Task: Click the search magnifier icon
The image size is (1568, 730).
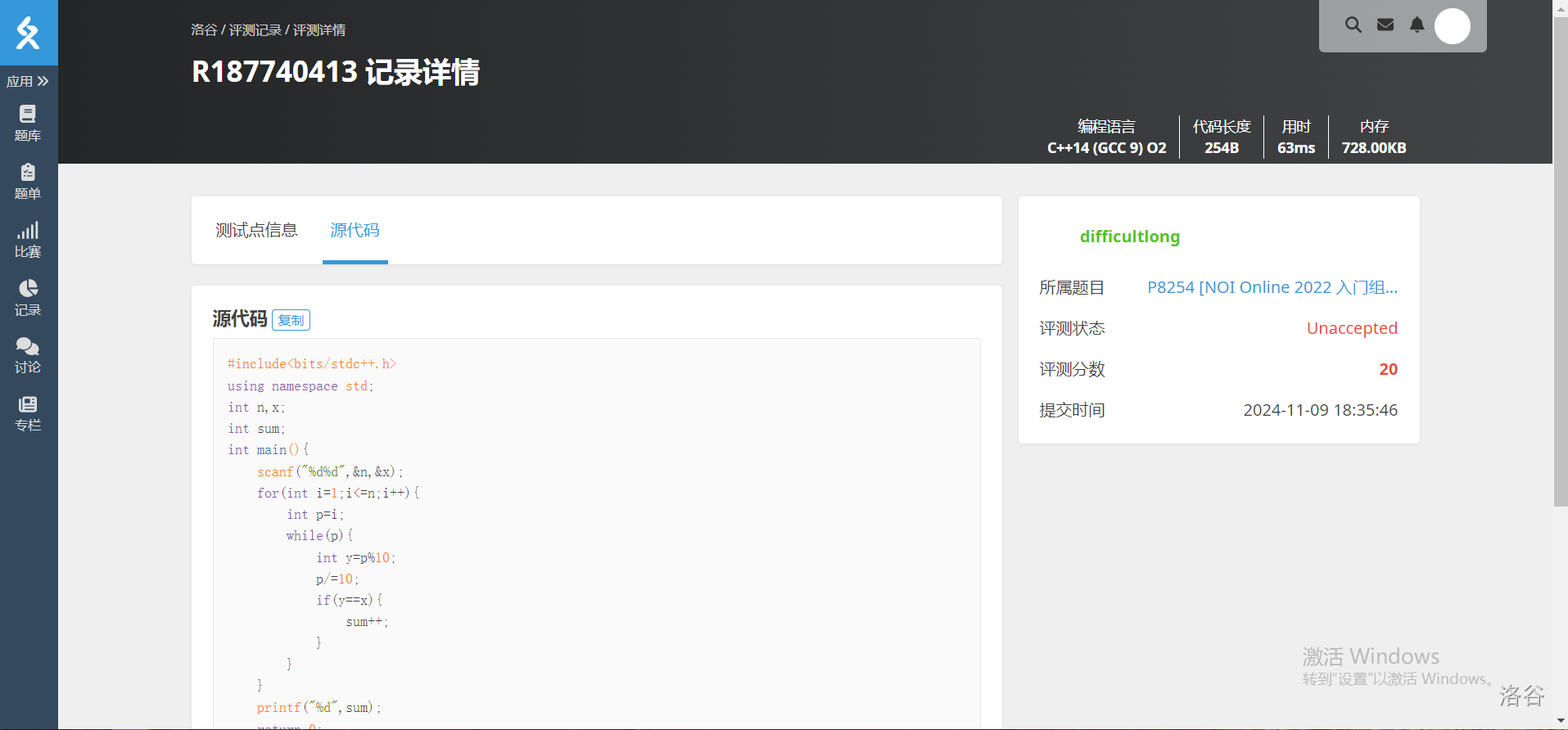Action: coord(1353,25)
